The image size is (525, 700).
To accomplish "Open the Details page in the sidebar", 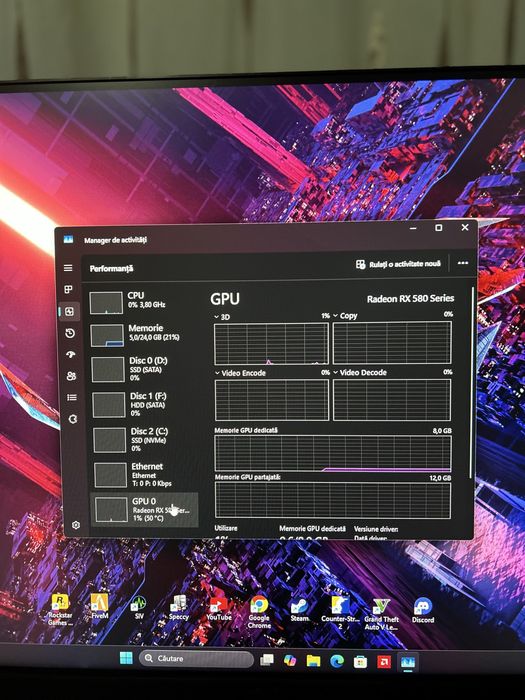I will [x=72, y=397].
